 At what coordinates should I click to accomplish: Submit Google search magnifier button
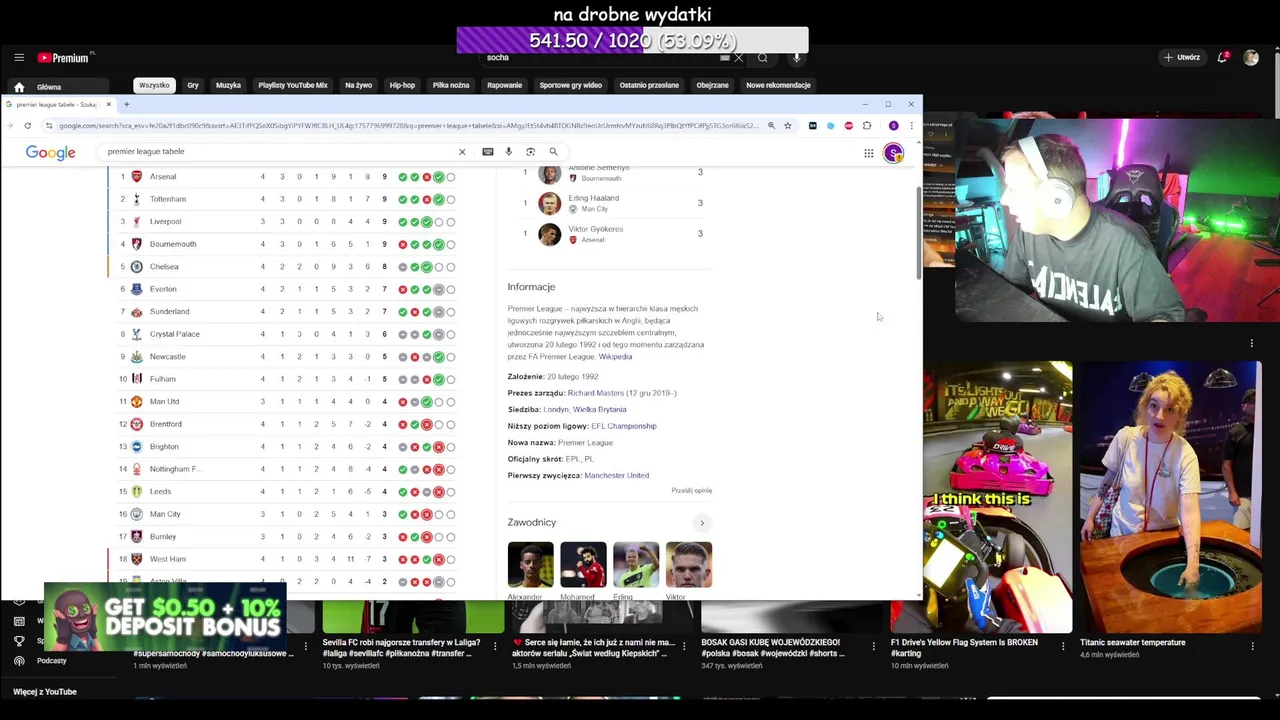553,152
